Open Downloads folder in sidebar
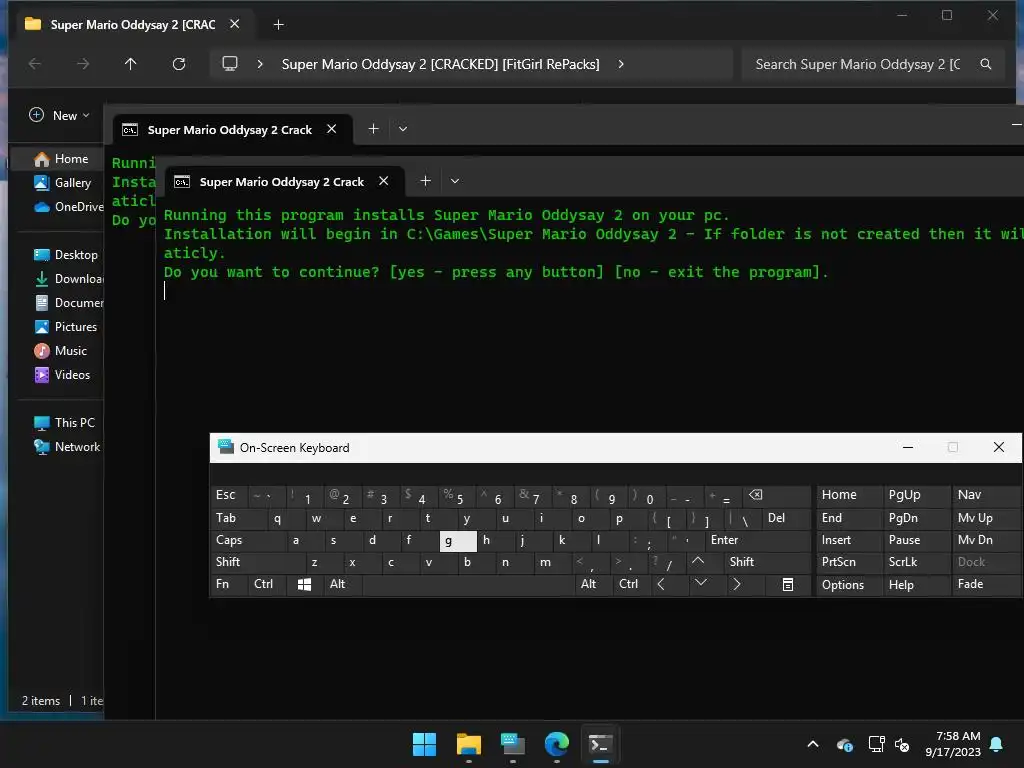The height and width of the screenshot is (768, 1024). 68,279
